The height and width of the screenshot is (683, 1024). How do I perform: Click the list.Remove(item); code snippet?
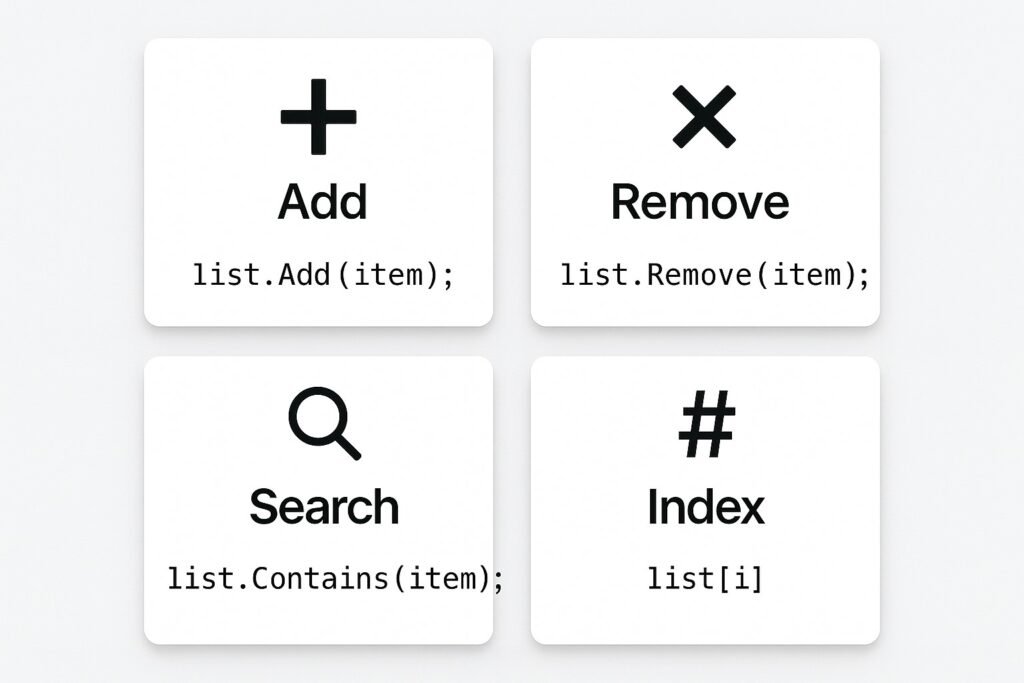point(715,275)
